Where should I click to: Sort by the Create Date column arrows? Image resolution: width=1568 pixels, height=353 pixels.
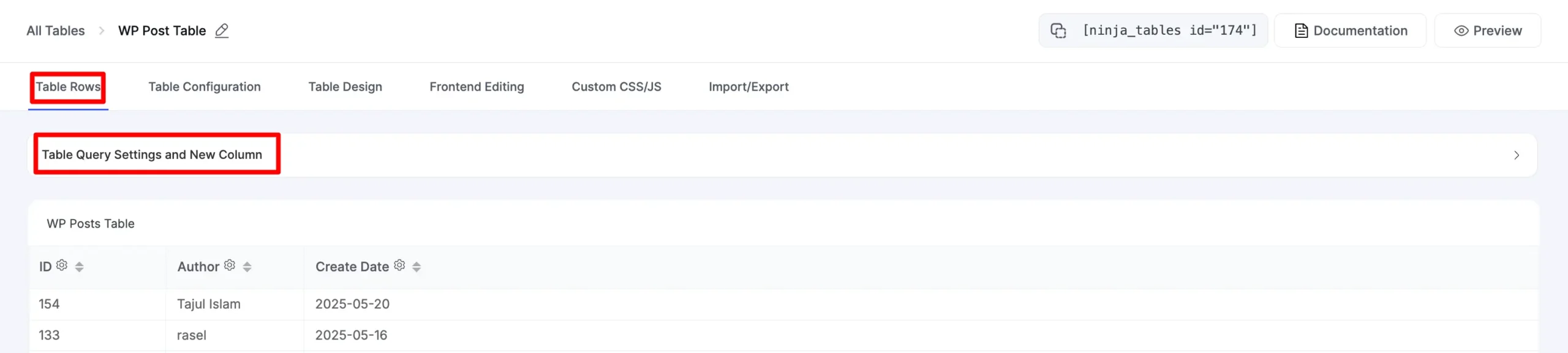click(x=417, y=267)
